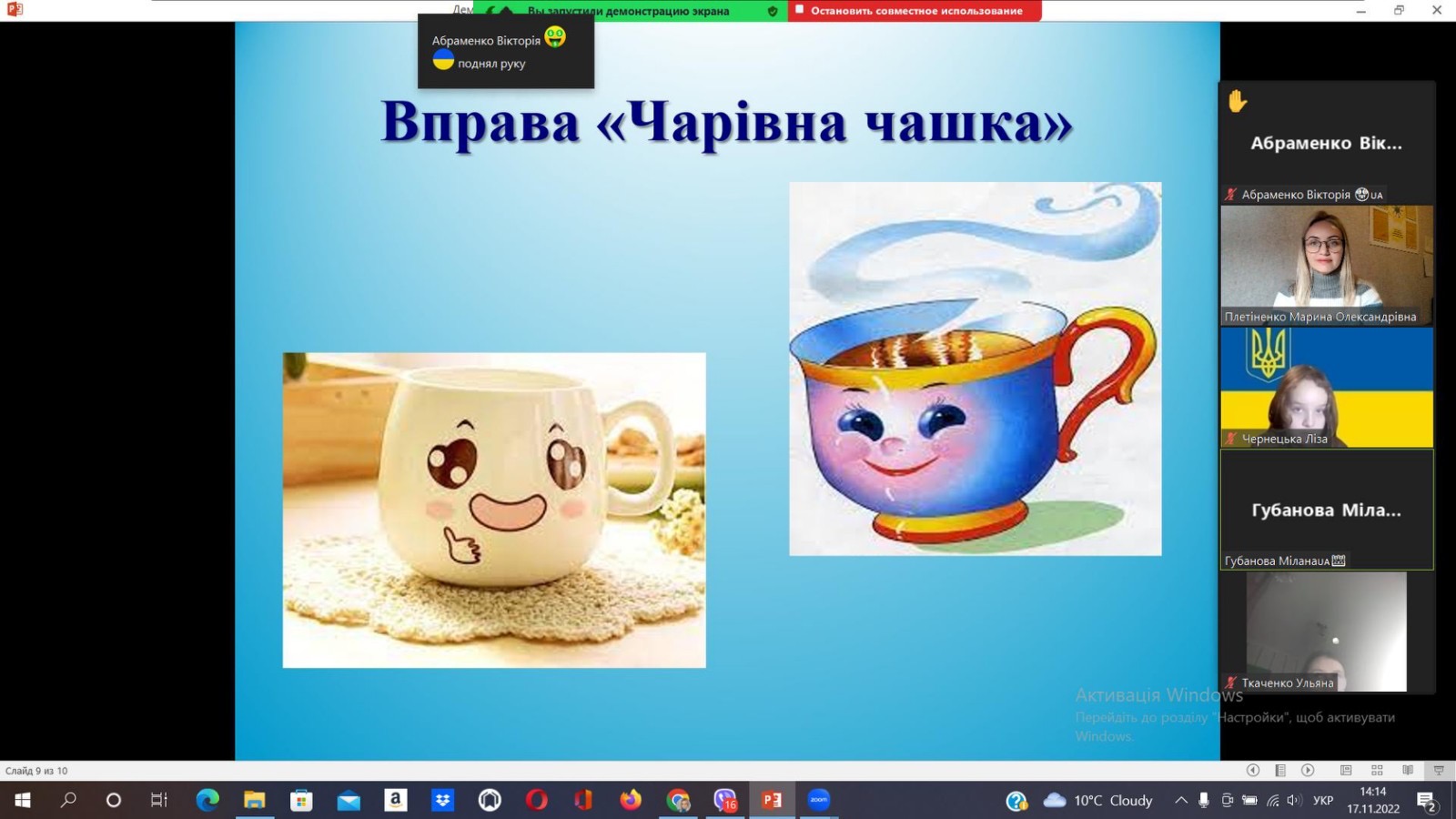Image resolution: width=1456 pixels, height=819 pixels.
Task: Select the Губанова Міла participant tile
Action: [1327, 510]
